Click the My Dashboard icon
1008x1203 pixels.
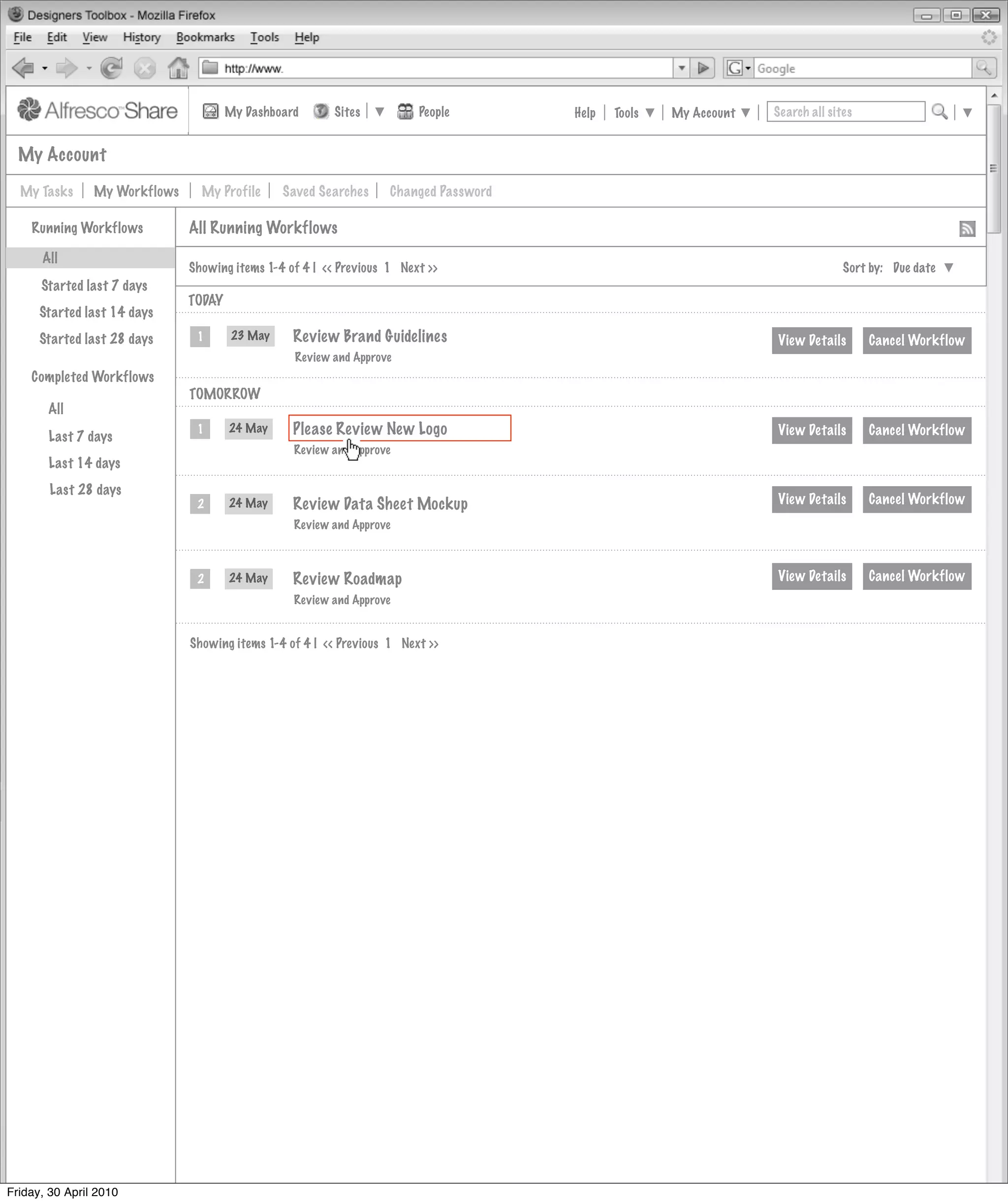click(x=210, y=112)
